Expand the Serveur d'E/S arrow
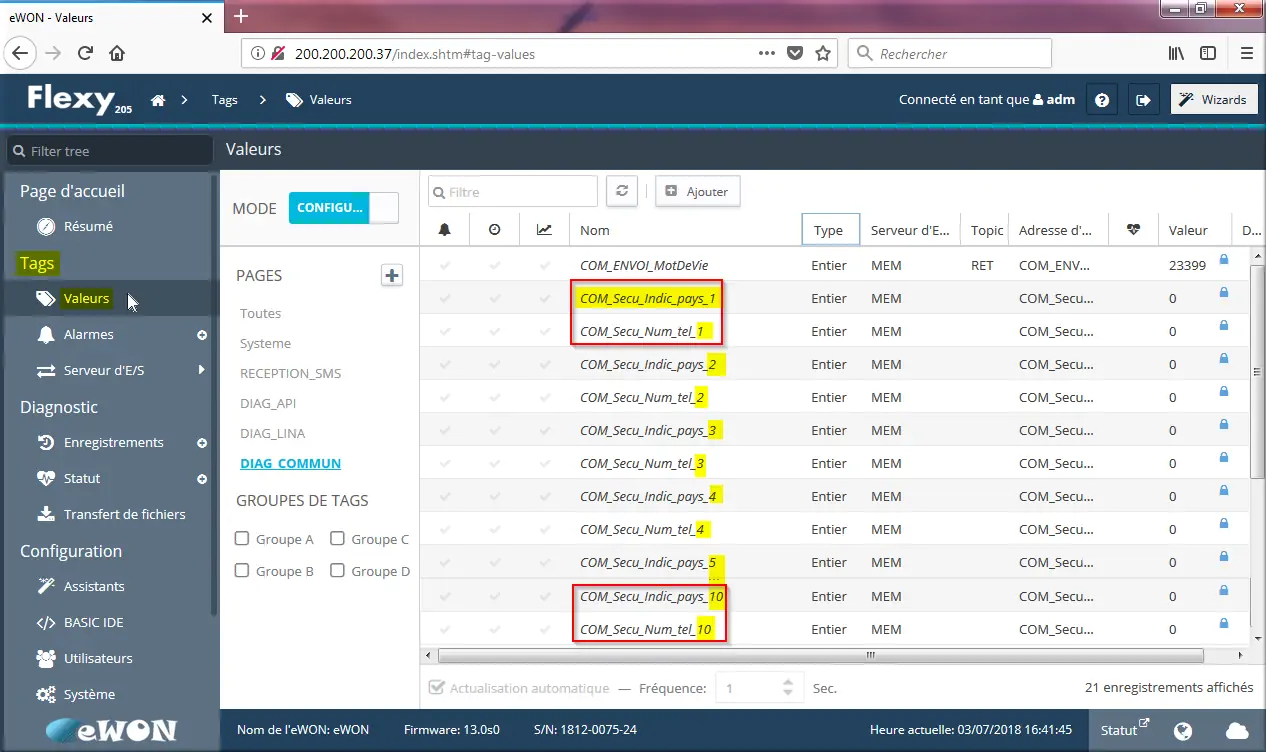This screenshot has height=752, width=1266. (x=201, y=370)
